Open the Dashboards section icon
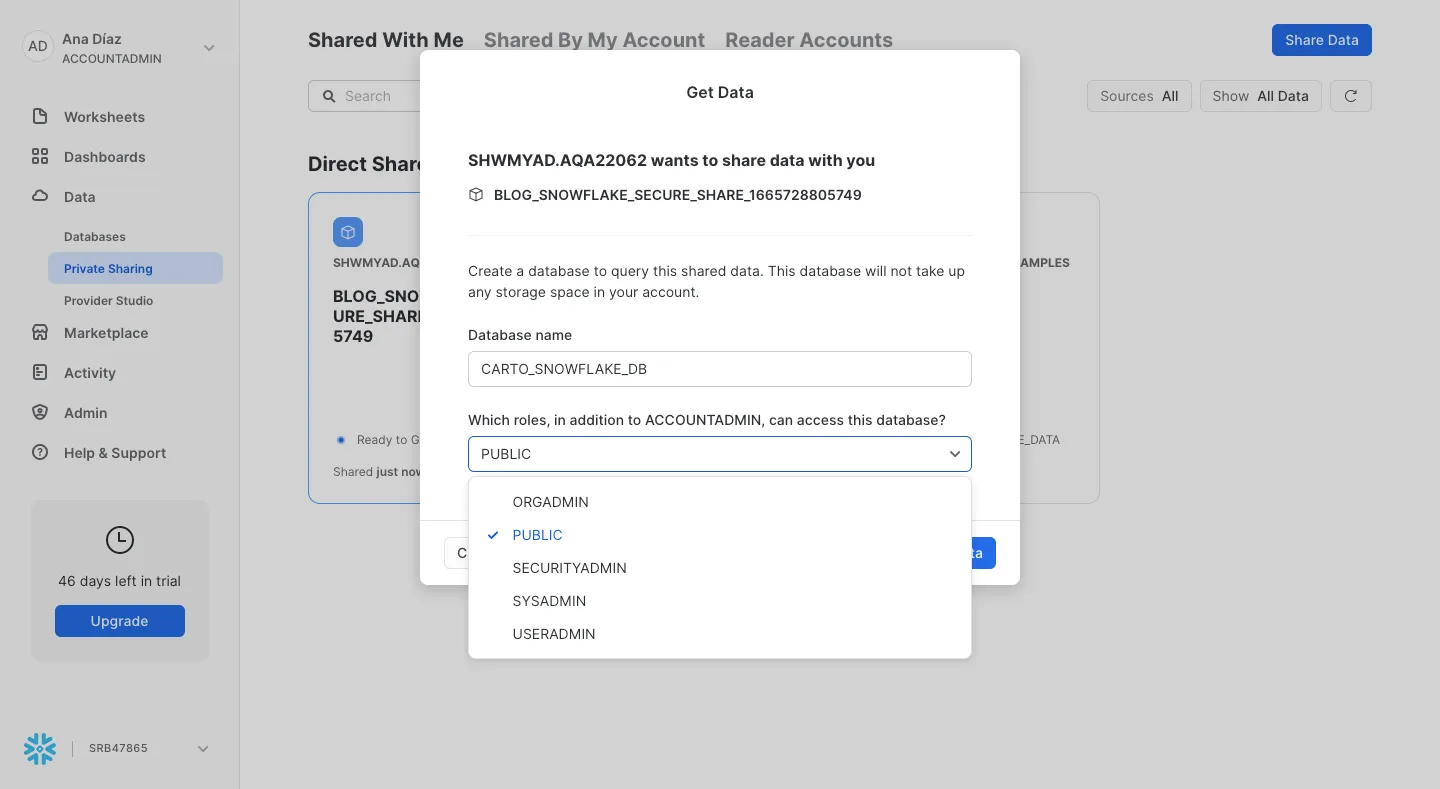Image resolution: width=1440 pixels, height=789 pixels. [x=40, y=157]
